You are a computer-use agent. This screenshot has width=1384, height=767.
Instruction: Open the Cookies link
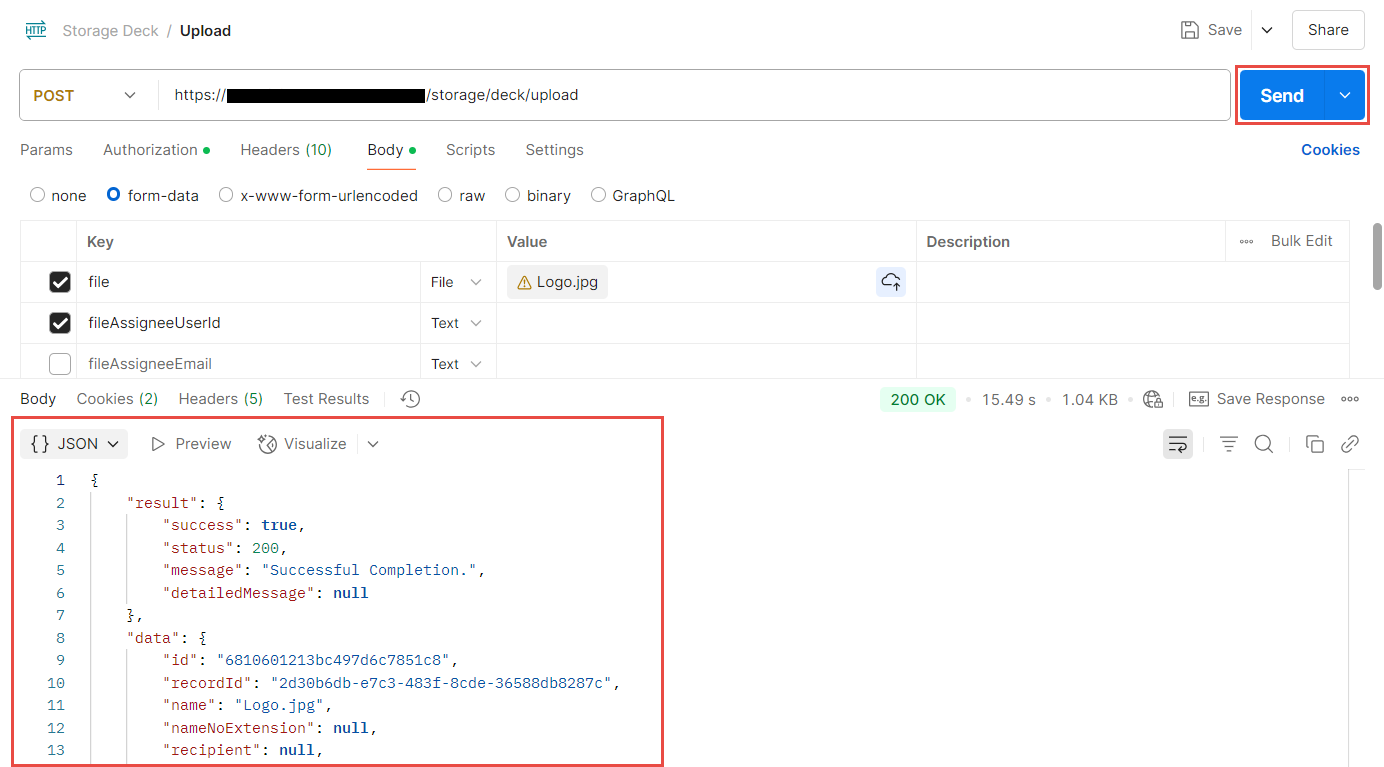pos(1330,150)
